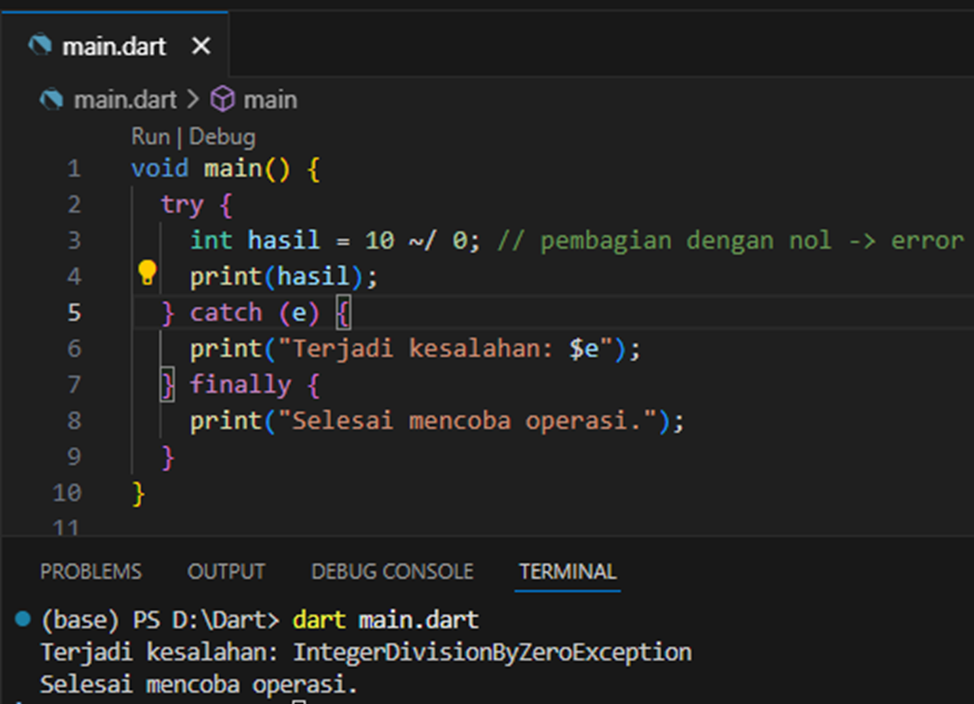Viewport: 974px width, 704px height.
Task: Place cursor on the finally keyword
Action: coord(240,385)
